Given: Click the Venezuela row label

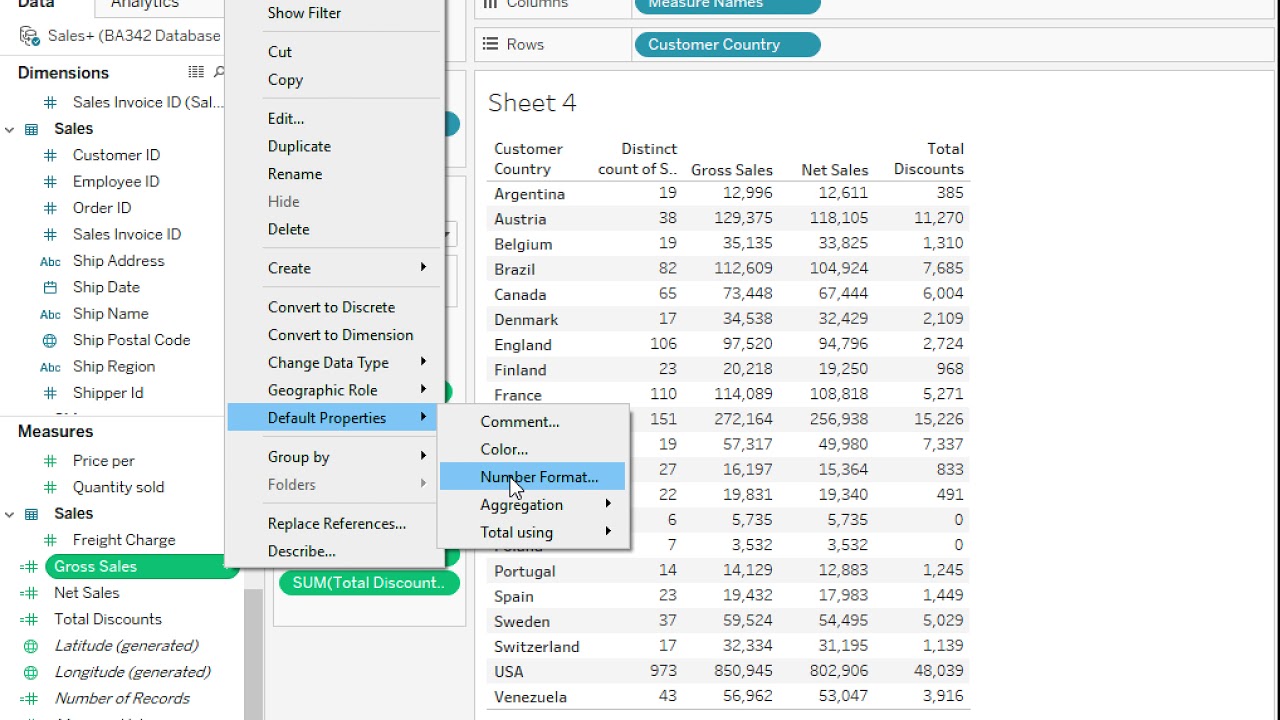Looking at the screenshot, I should click(x=530, y=697).
